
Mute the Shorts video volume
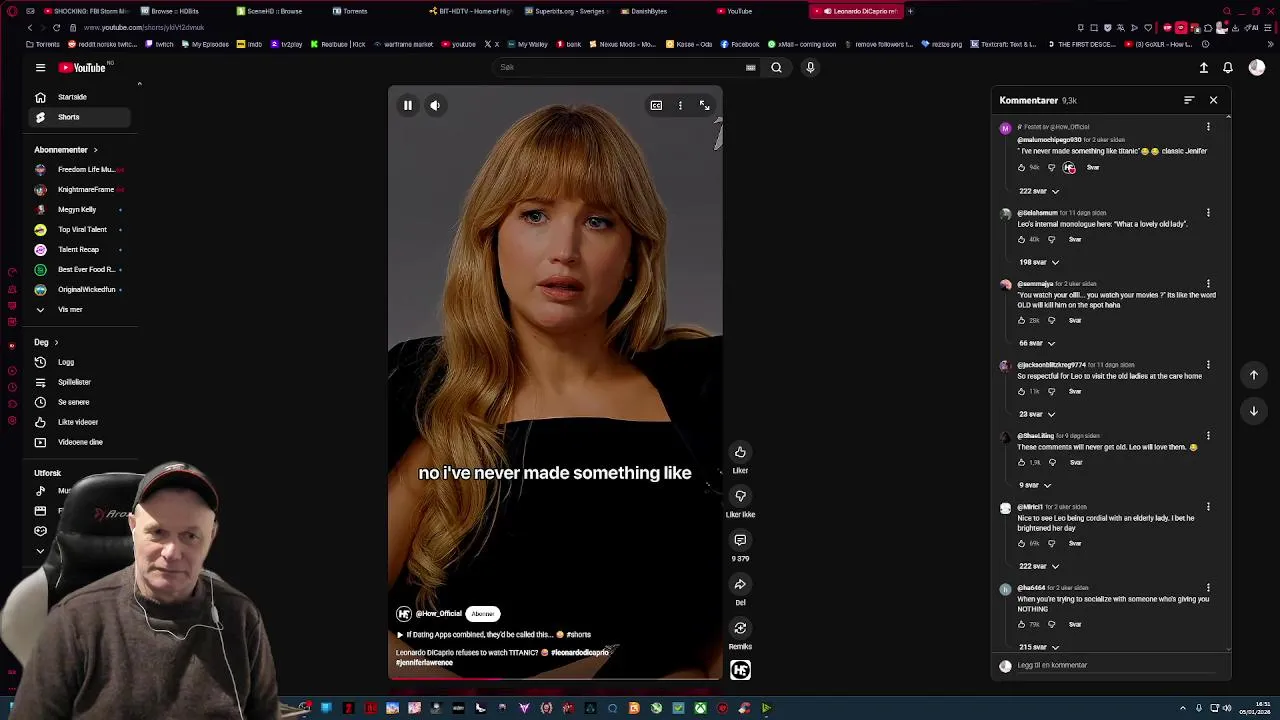435,105
